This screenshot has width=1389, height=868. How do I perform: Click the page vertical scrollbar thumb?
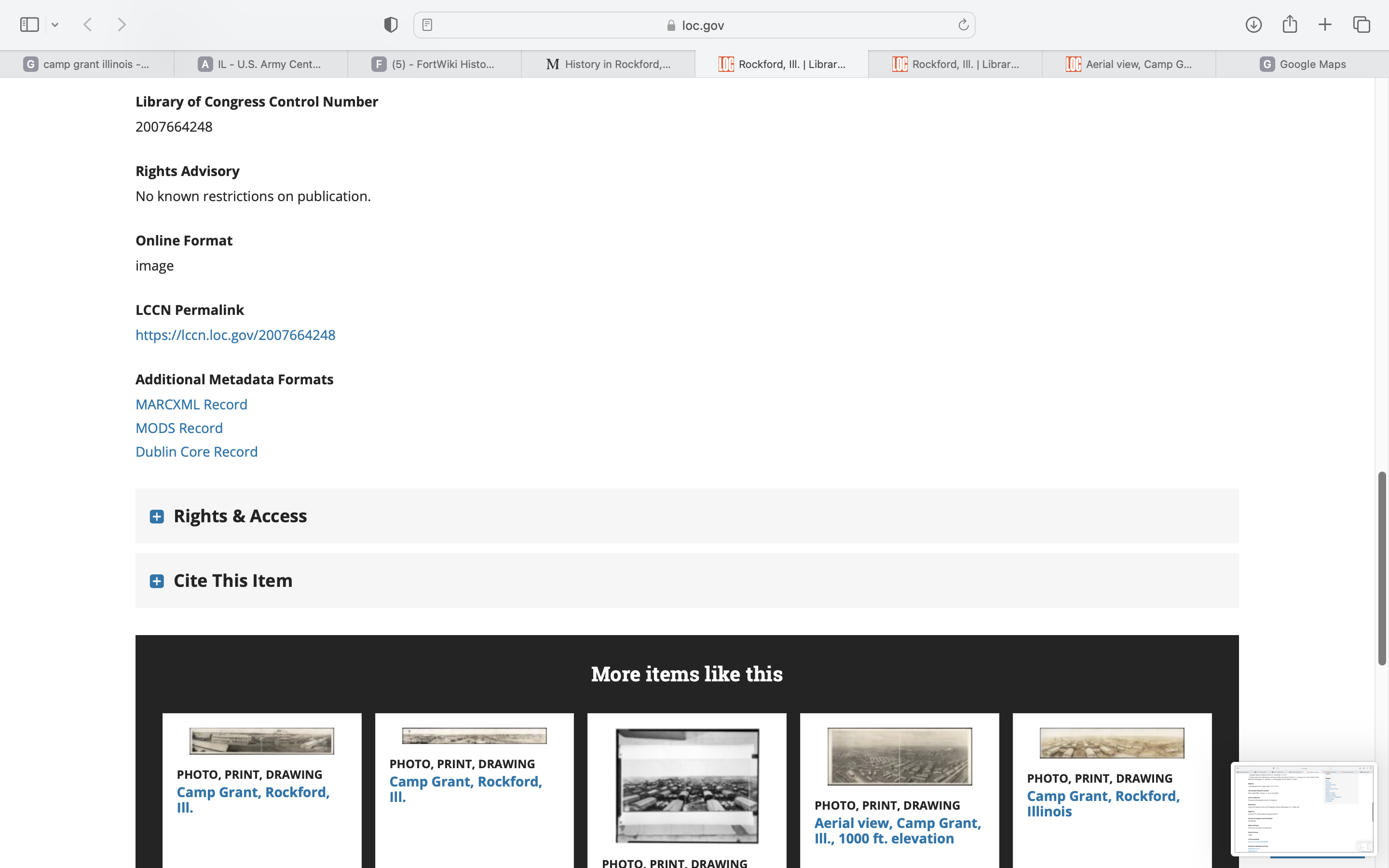click(1382, 569)
